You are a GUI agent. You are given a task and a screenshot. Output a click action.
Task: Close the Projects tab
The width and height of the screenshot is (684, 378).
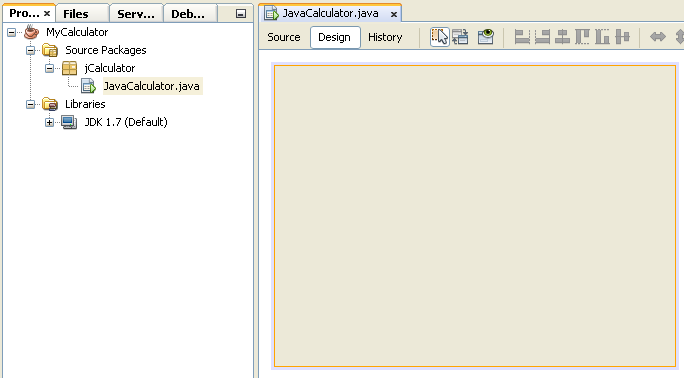tap(47, 14)
